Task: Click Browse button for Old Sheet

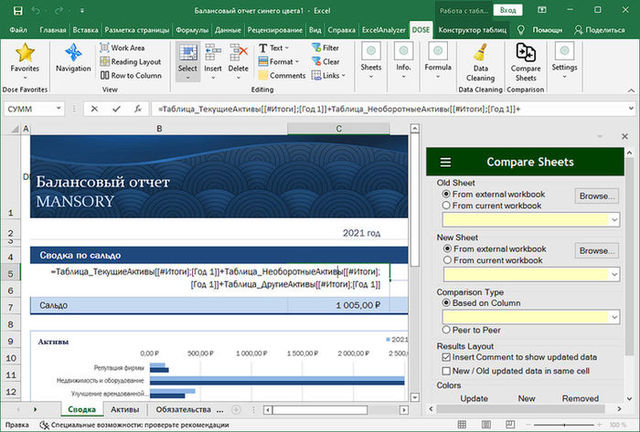Action: (598, 195)
